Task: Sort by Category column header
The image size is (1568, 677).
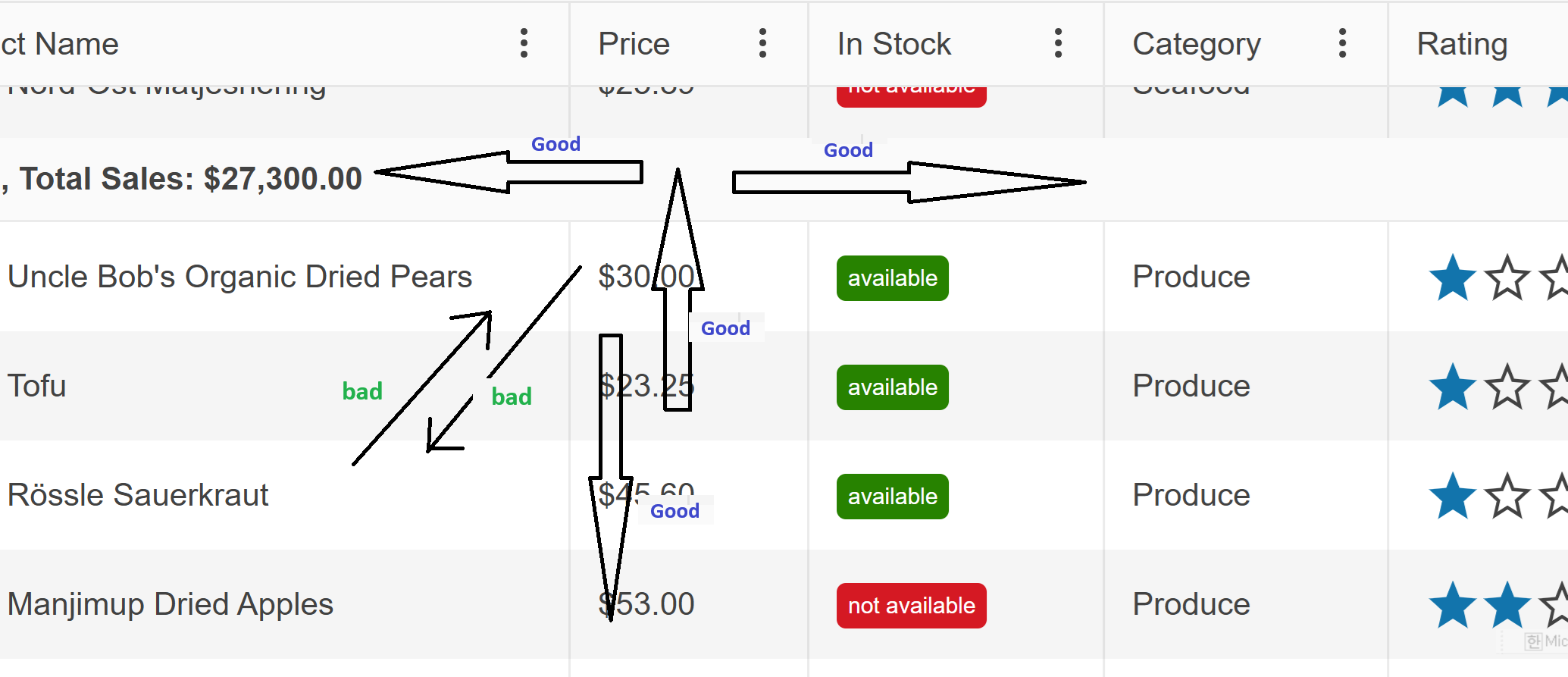Action: pos(1196,44)
